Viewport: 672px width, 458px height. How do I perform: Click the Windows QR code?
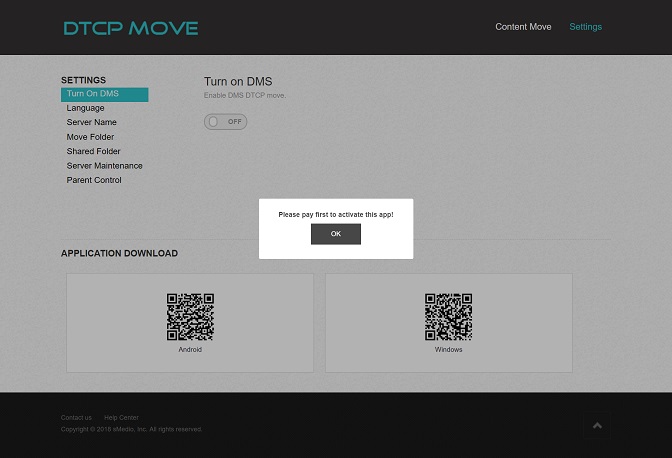(448, 317)
